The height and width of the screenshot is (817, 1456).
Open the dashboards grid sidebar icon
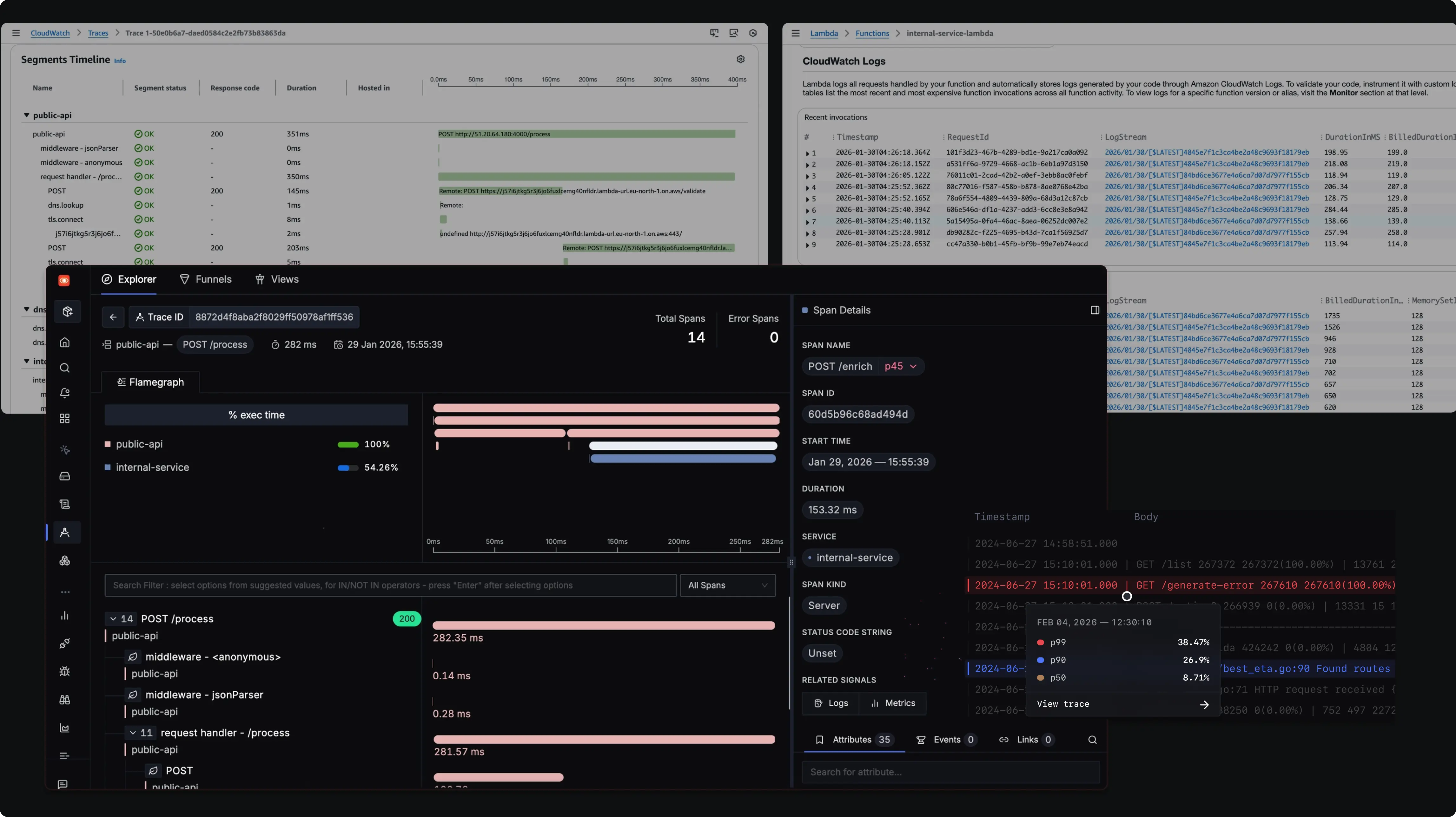(x=64, y=419)
